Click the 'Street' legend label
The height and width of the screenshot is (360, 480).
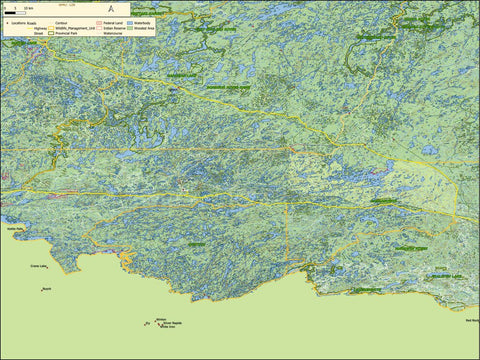38,33
